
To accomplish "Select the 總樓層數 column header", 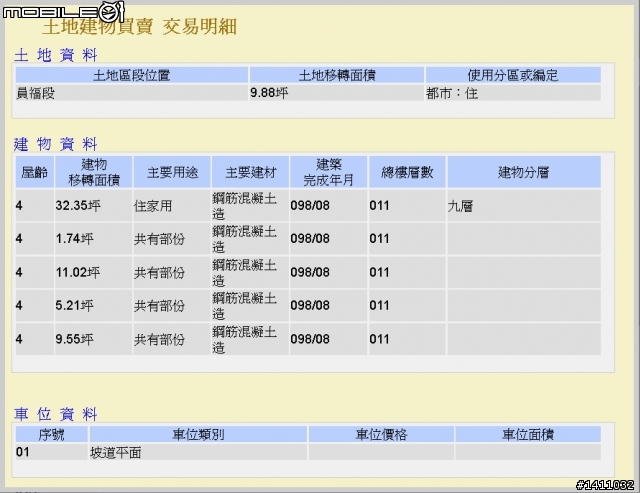I will [407, 172].
